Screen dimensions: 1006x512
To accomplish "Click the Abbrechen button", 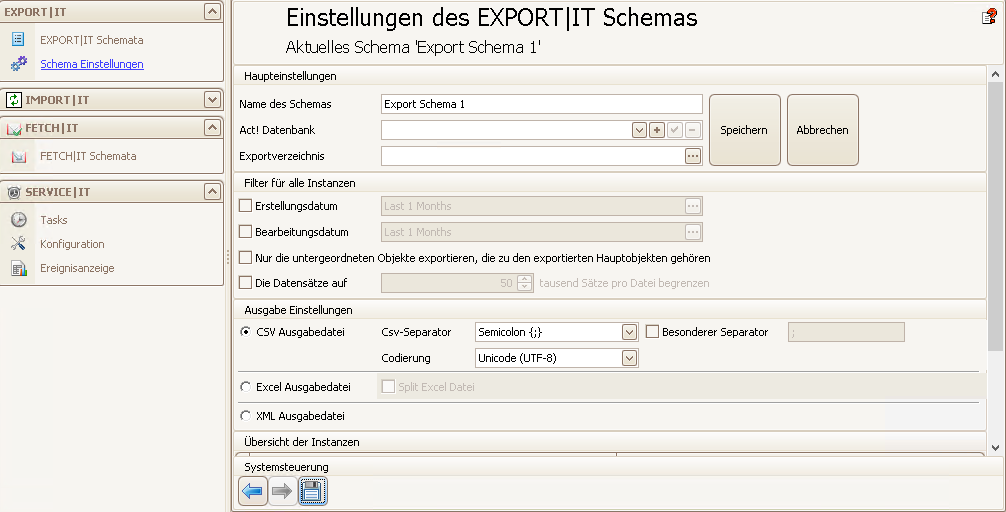I will tap(823, 130).
